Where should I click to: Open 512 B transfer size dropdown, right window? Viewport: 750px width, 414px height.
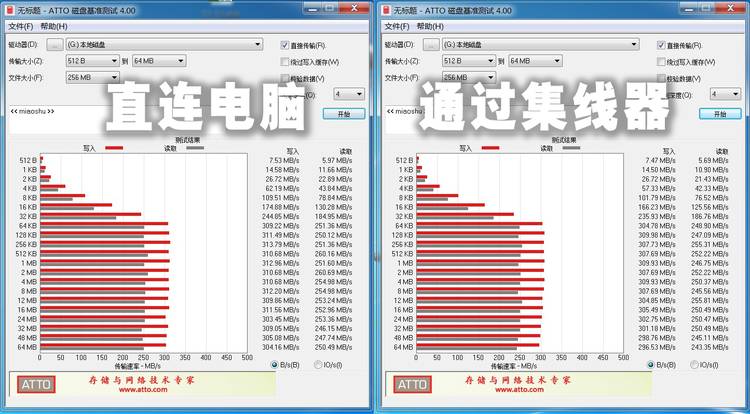pos(469,61)
